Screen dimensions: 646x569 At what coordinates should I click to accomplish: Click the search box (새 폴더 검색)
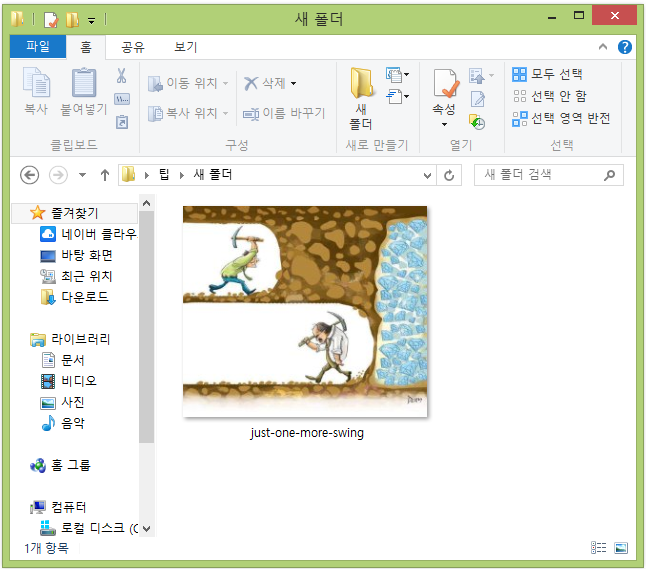pos(548,176)
